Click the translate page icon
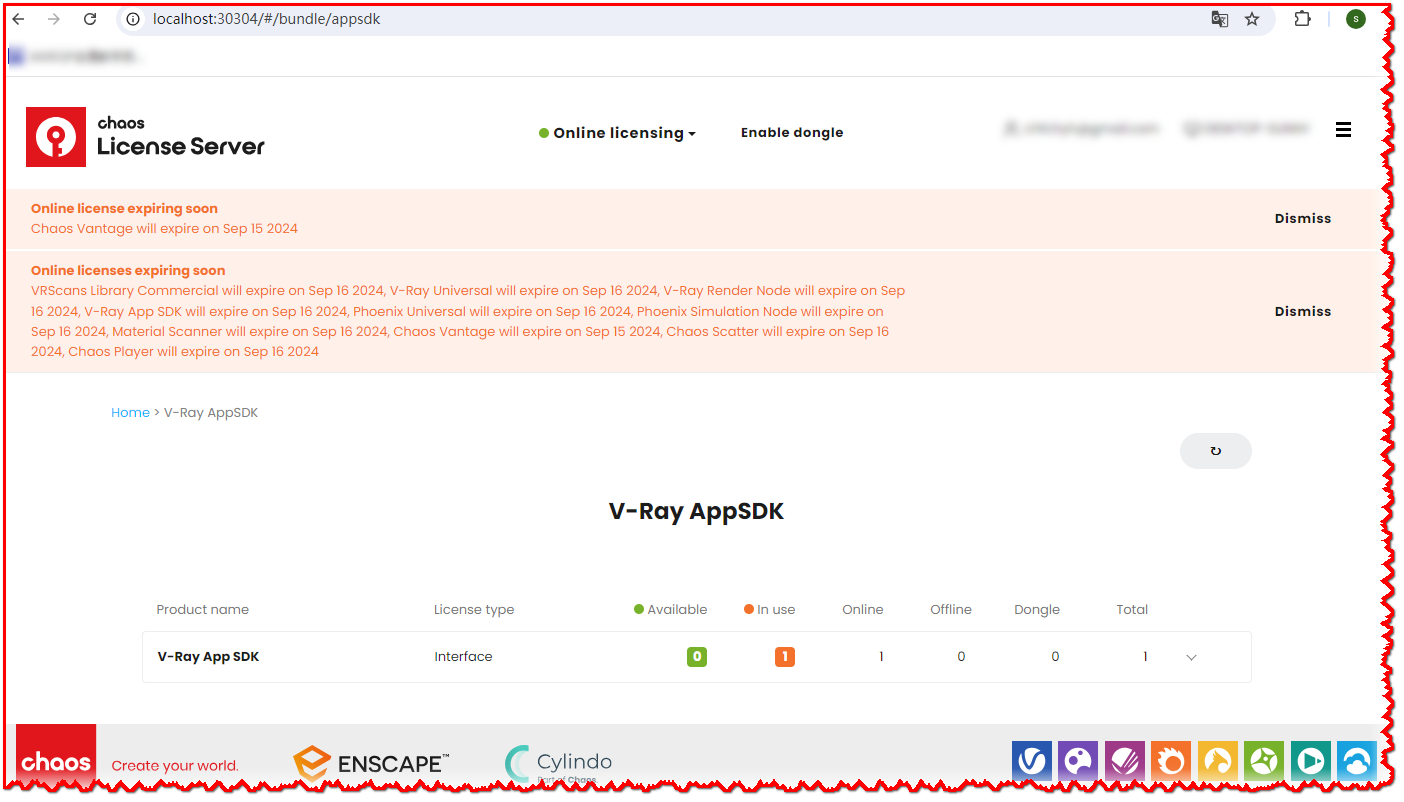 pos(1219,19)
